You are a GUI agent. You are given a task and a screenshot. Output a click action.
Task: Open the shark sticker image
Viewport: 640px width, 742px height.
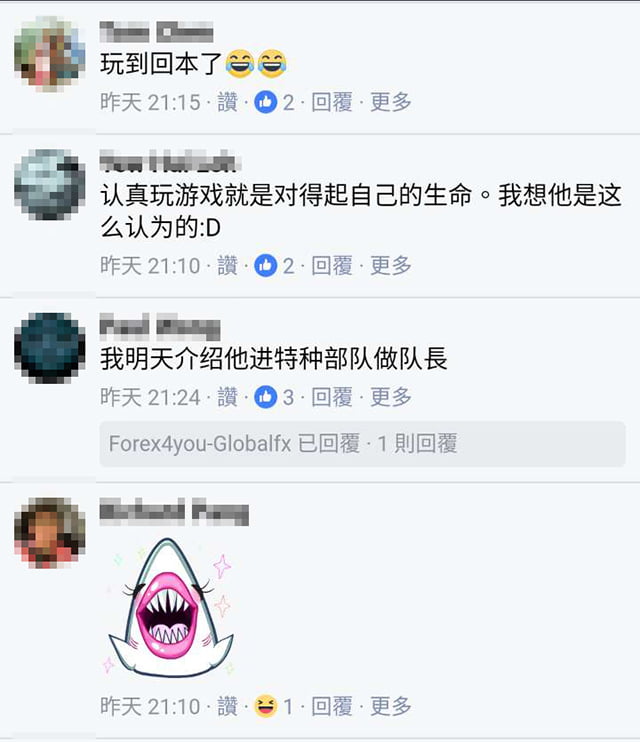[x=170, y=607]
